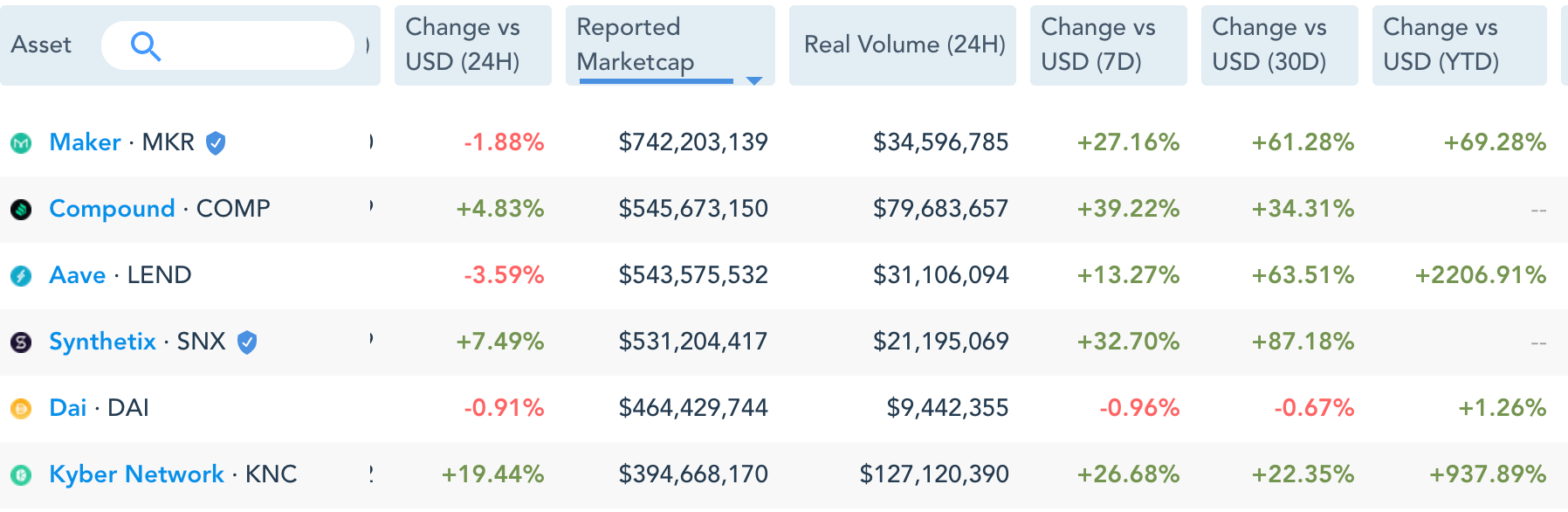Sort by Change vs USD (YTD) column

(x=1450, y=45)
